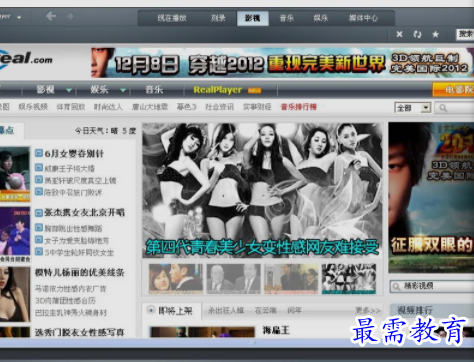Select the first thumbnail under the feature image
Screen dimensions: 474x362
pos(176,279)
